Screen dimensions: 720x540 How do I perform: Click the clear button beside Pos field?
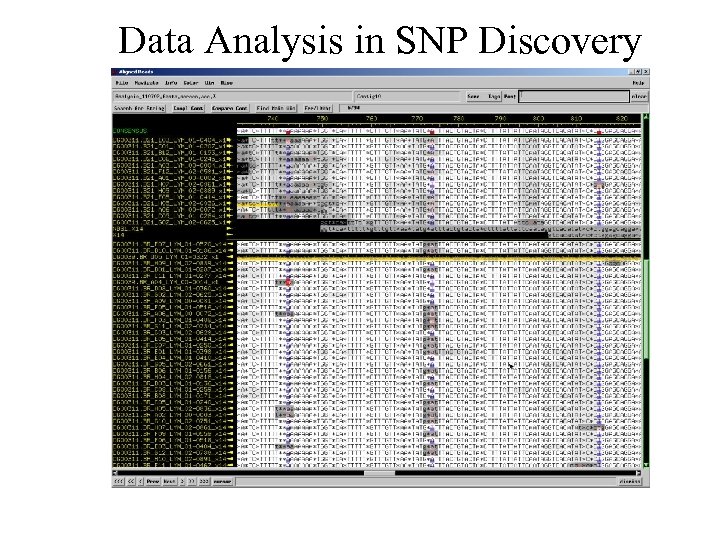639,96
